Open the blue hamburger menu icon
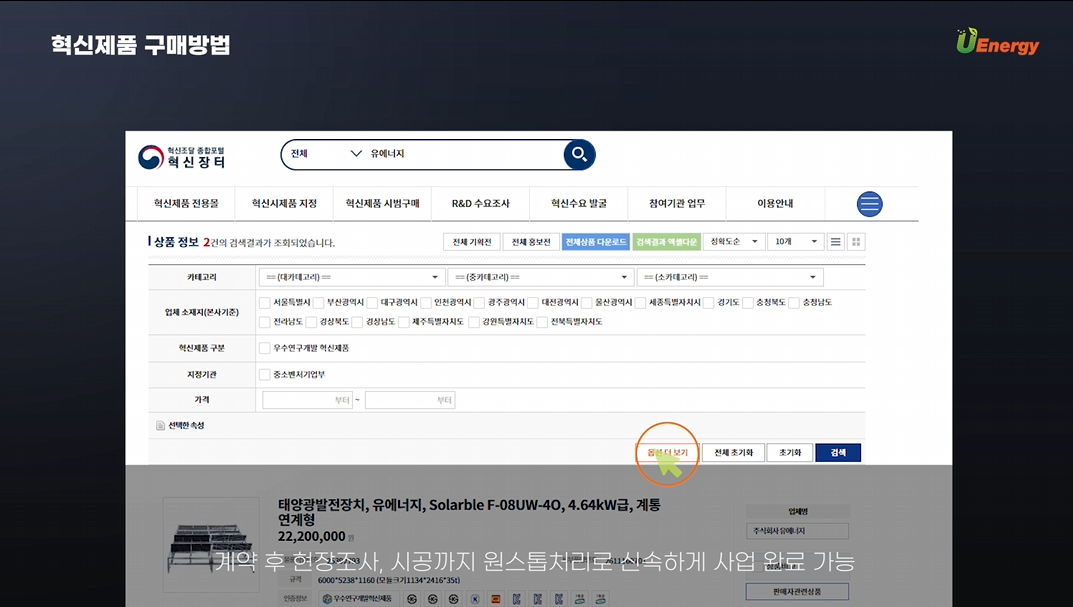Viewport: 1073px width, 607px height. point(869,204)
